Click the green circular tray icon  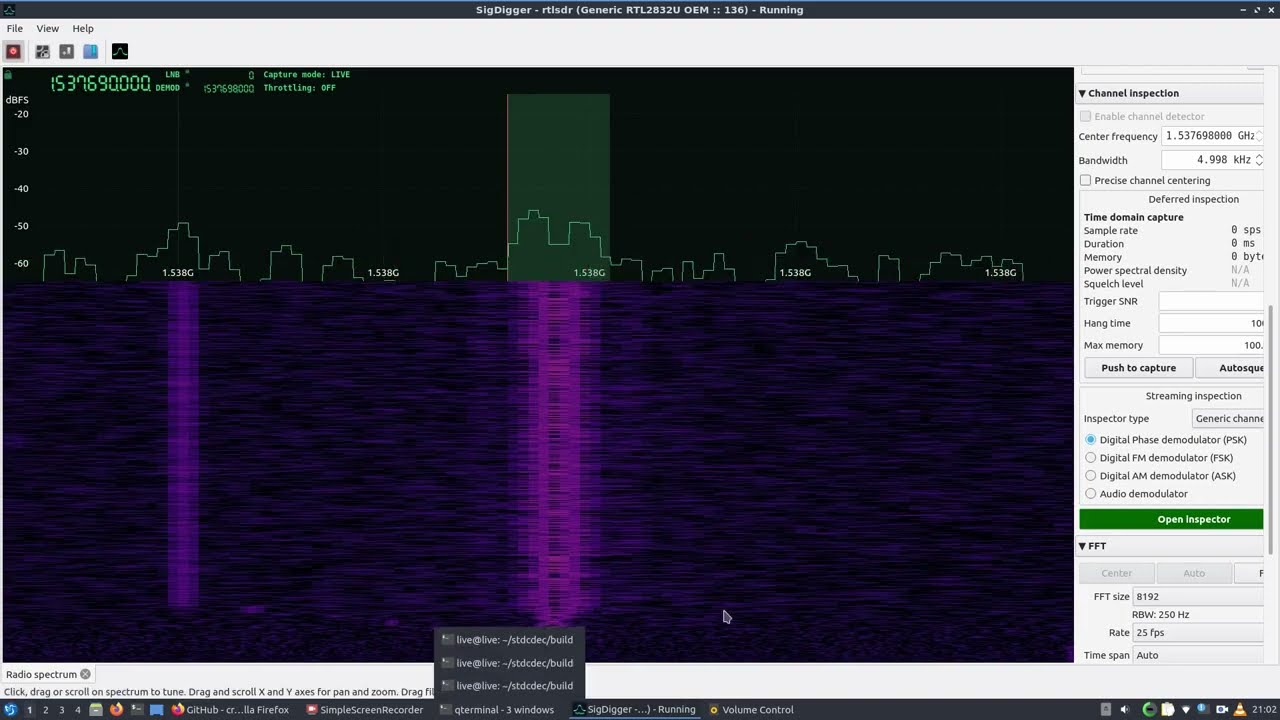pos(1149,710)
